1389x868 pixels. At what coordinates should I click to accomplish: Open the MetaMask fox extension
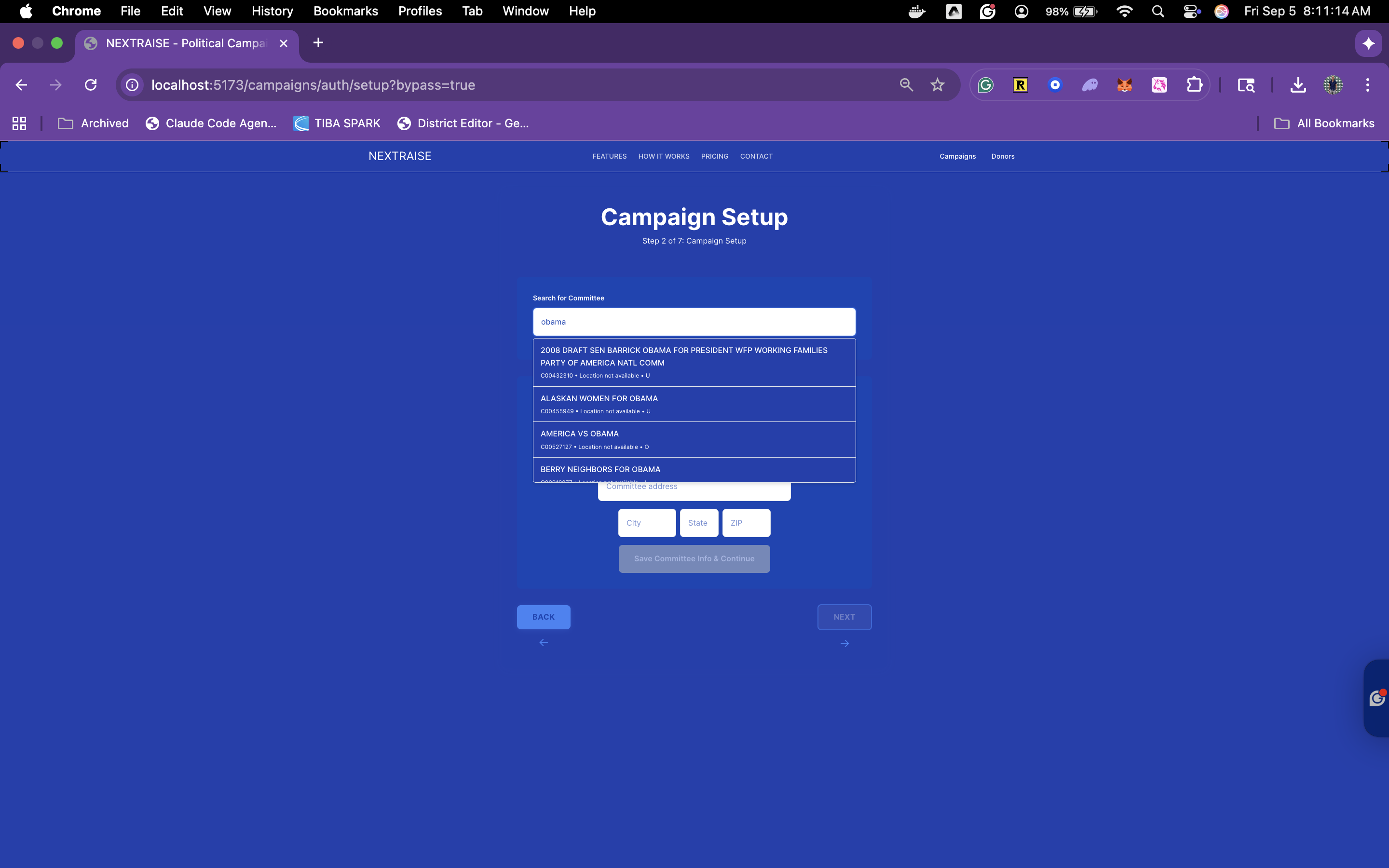1124,85
